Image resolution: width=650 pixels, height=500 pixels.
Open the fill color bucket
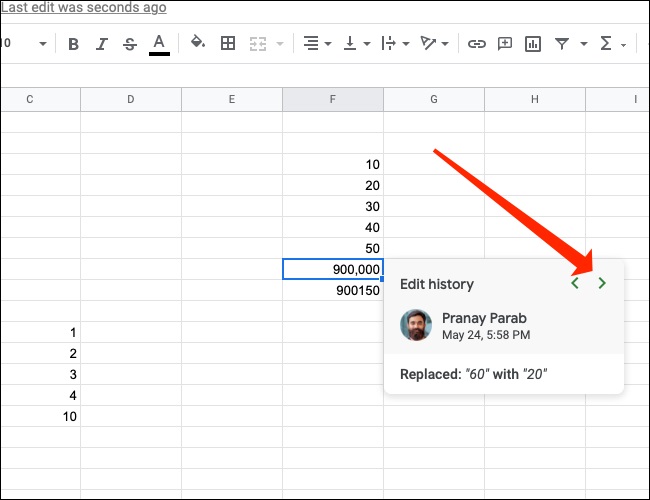198,44
